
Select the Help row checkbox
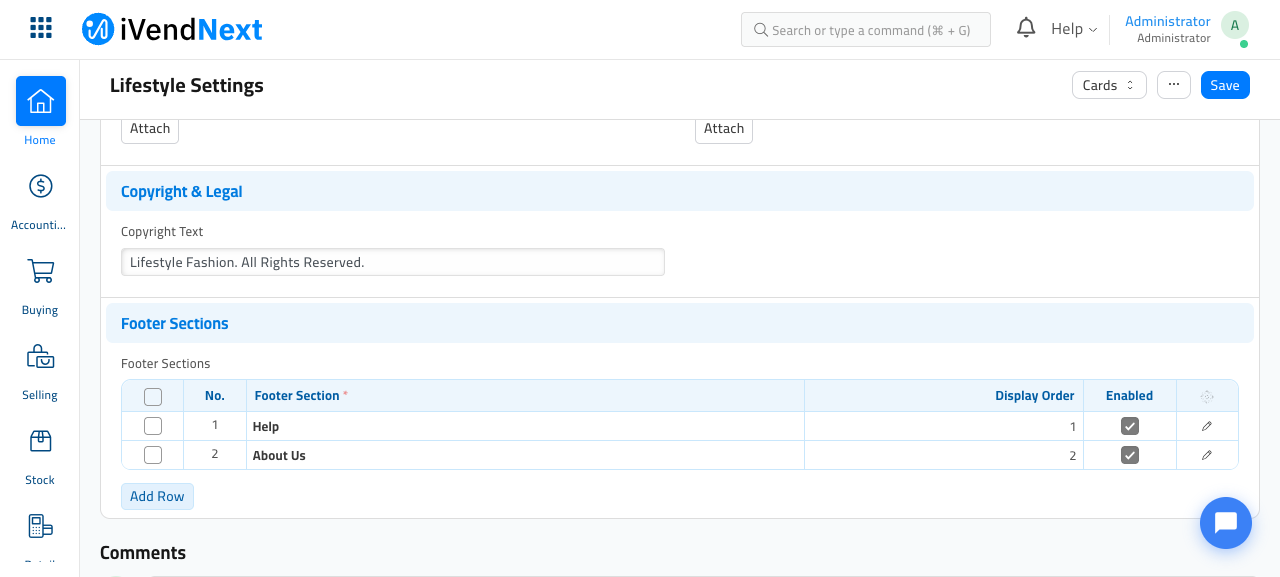pos(153,426)
